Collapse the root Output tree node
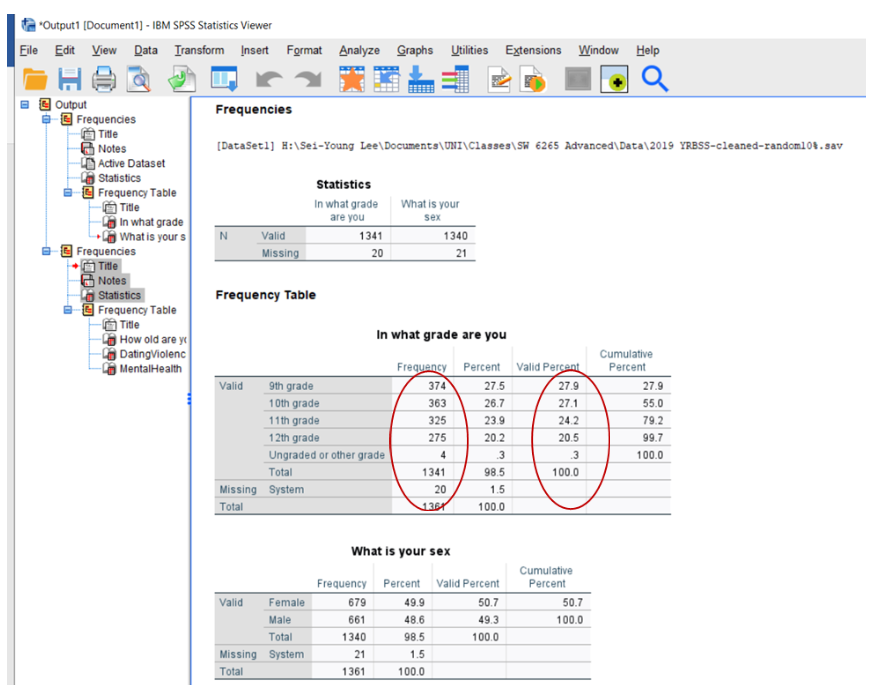Viewport: 892px width, 685px height. [x=25, y=105]
